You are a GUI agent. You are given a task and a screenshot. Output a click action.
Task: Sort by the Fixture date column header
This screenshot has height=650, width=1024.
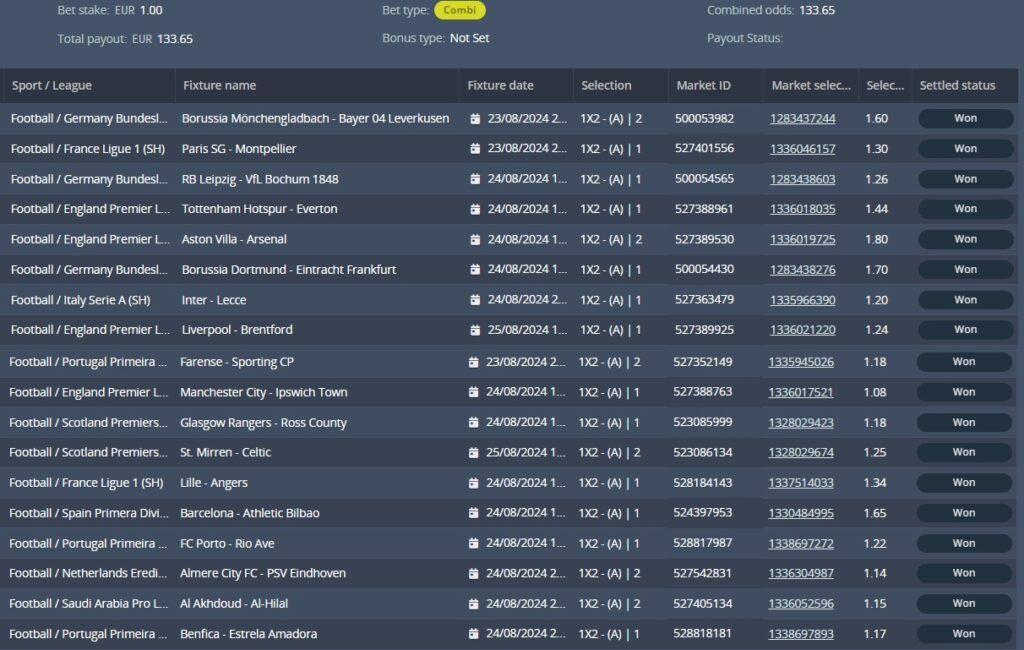500,86
